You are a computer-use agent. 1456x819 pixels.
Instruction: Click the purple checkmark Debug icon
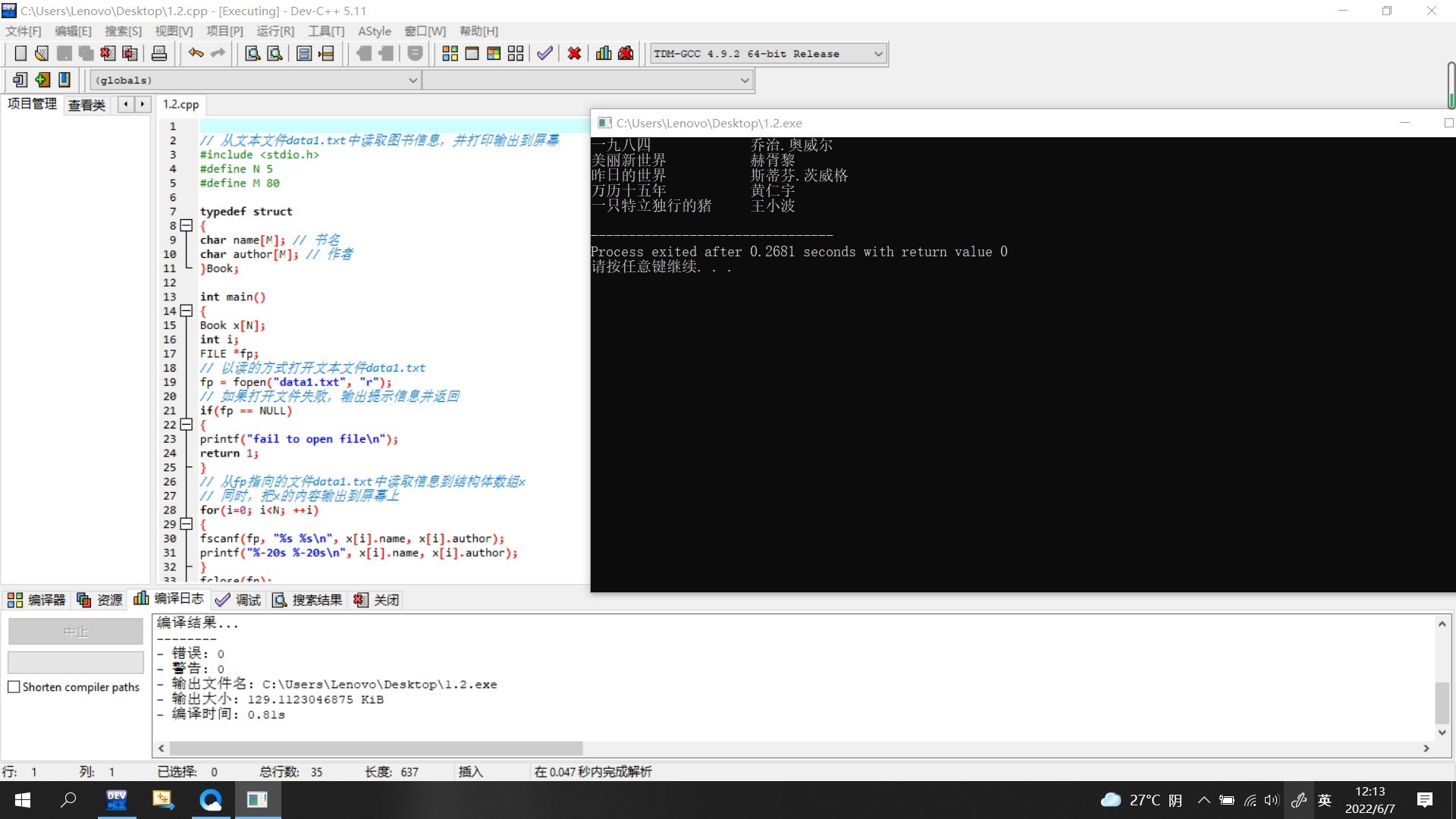(544, 53)
